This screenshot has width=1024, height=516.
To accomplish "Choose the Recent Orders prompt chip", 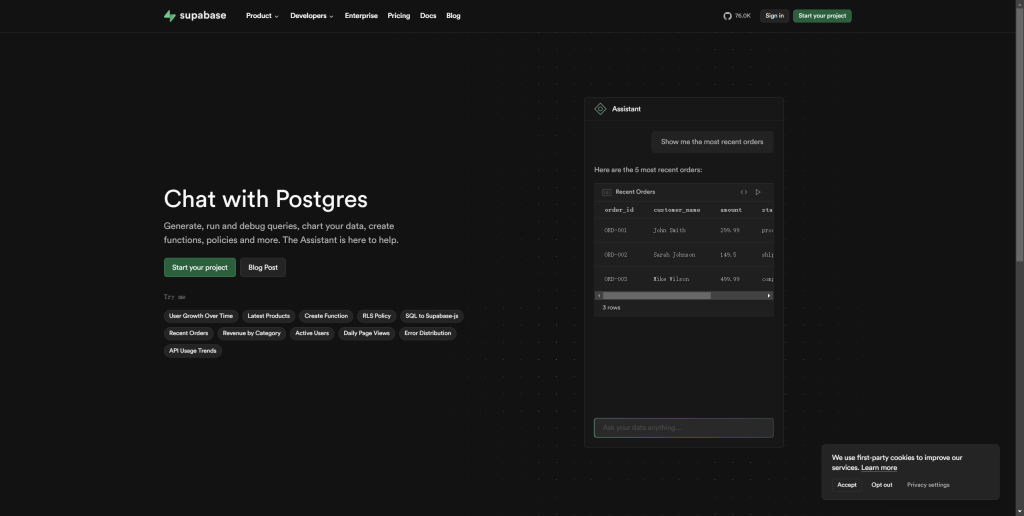I will click(189, 333).
